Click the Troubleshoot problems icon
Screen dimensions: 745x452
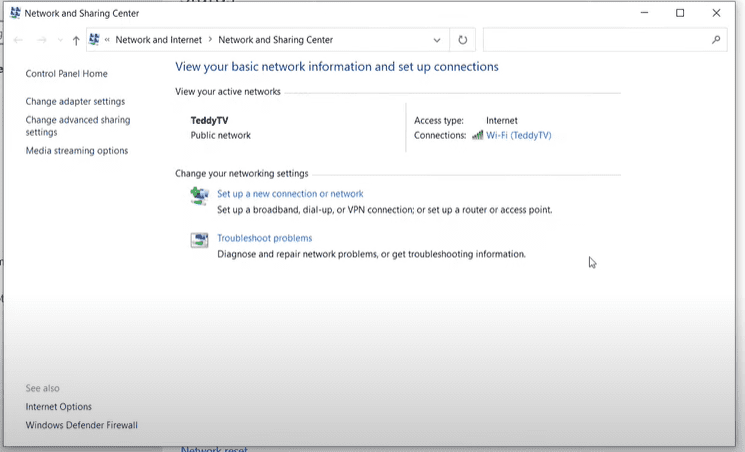199,240
